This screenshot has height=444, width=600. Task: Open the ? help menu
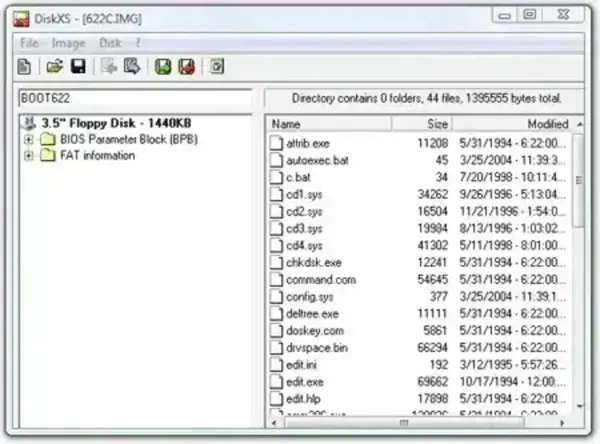pos(138,43)
